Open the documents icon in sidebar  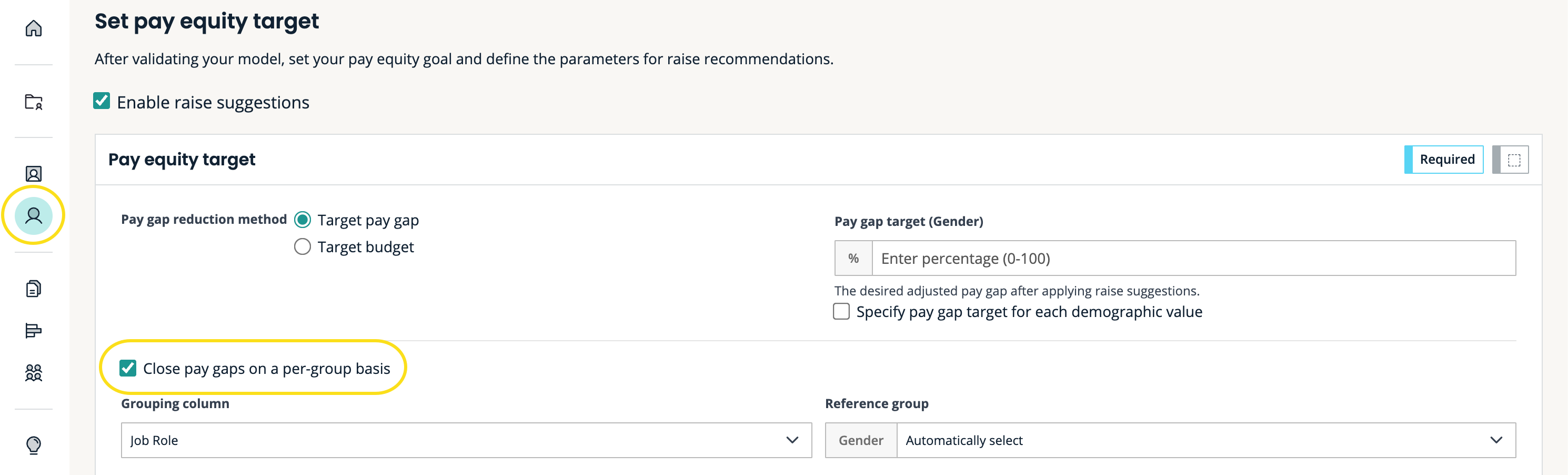(34, 289)
